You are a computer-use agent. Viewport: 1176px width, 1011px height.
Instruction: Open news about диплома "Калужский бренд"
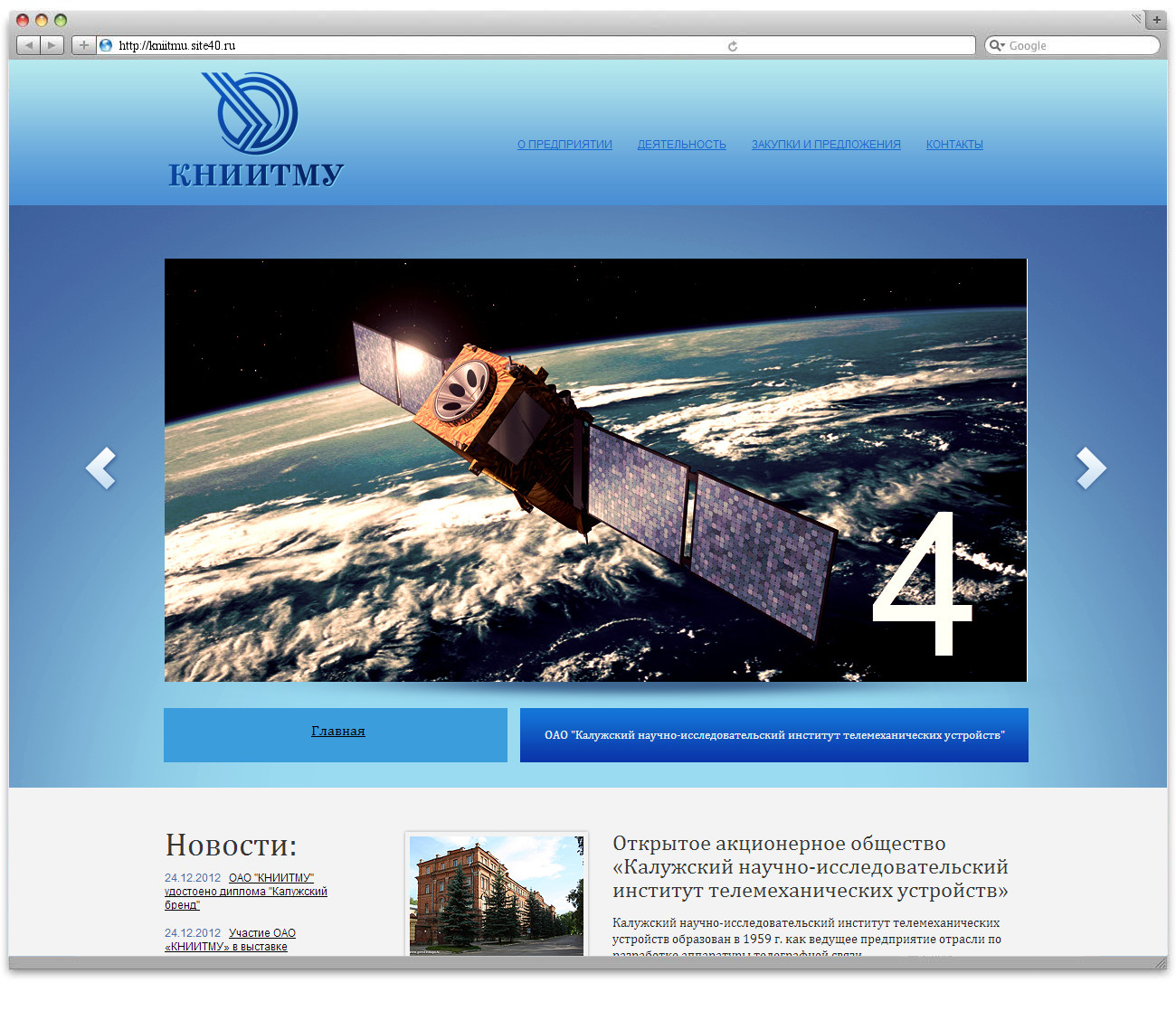click(246, 892)
